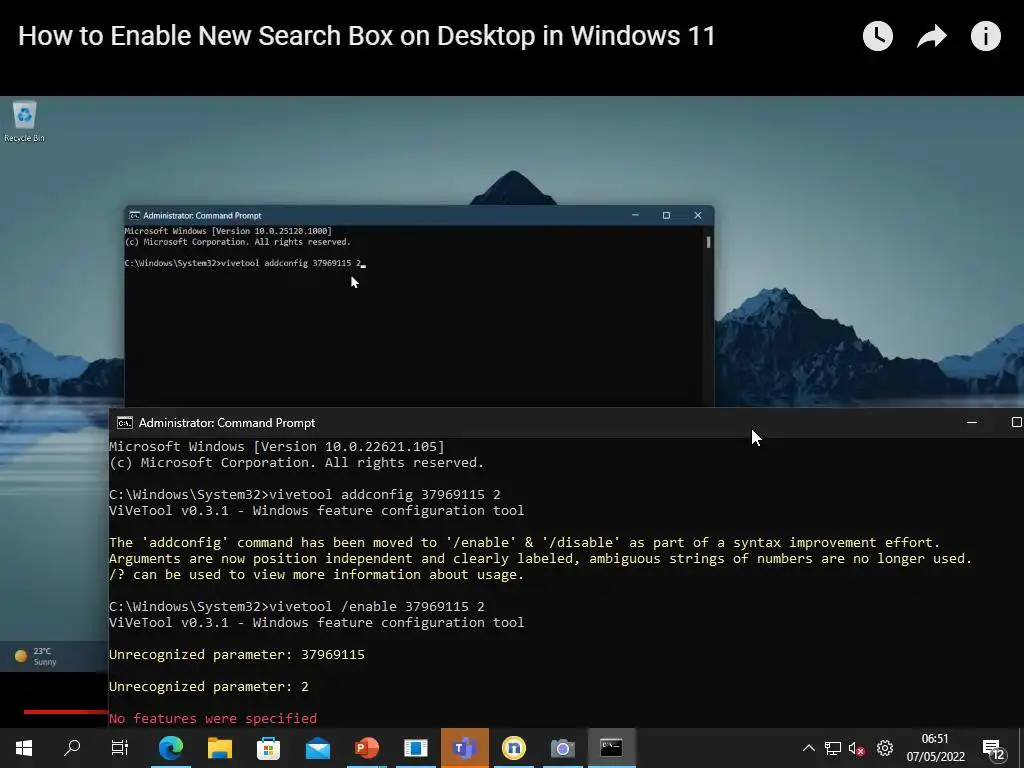This screenshot has width=1024, height=768.
Task: Click red 'No features were specified' text
Action: point(213,718)
